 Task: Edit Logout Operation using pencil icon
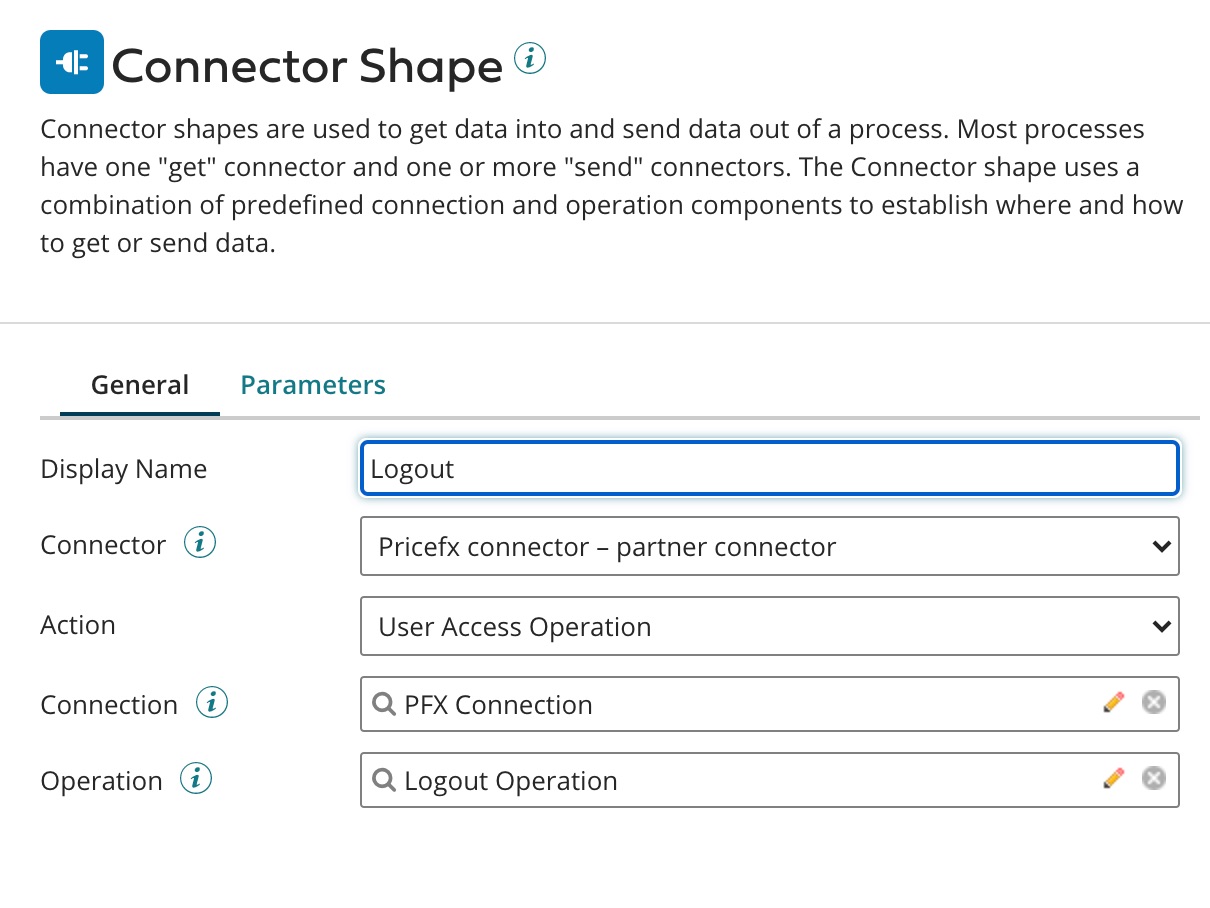1113,779
